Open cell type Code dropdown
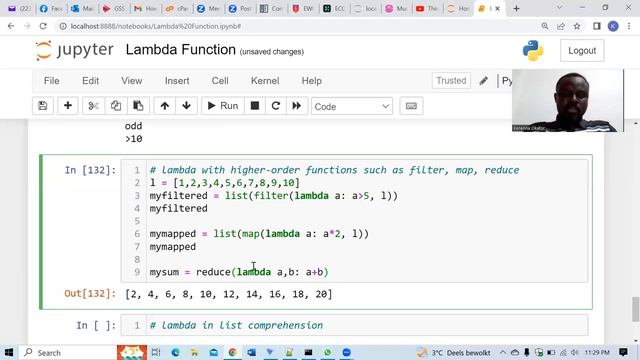Image resolution: width=640 pixels, height=360 pixels. pyautogui.click(x=352, y=107)
